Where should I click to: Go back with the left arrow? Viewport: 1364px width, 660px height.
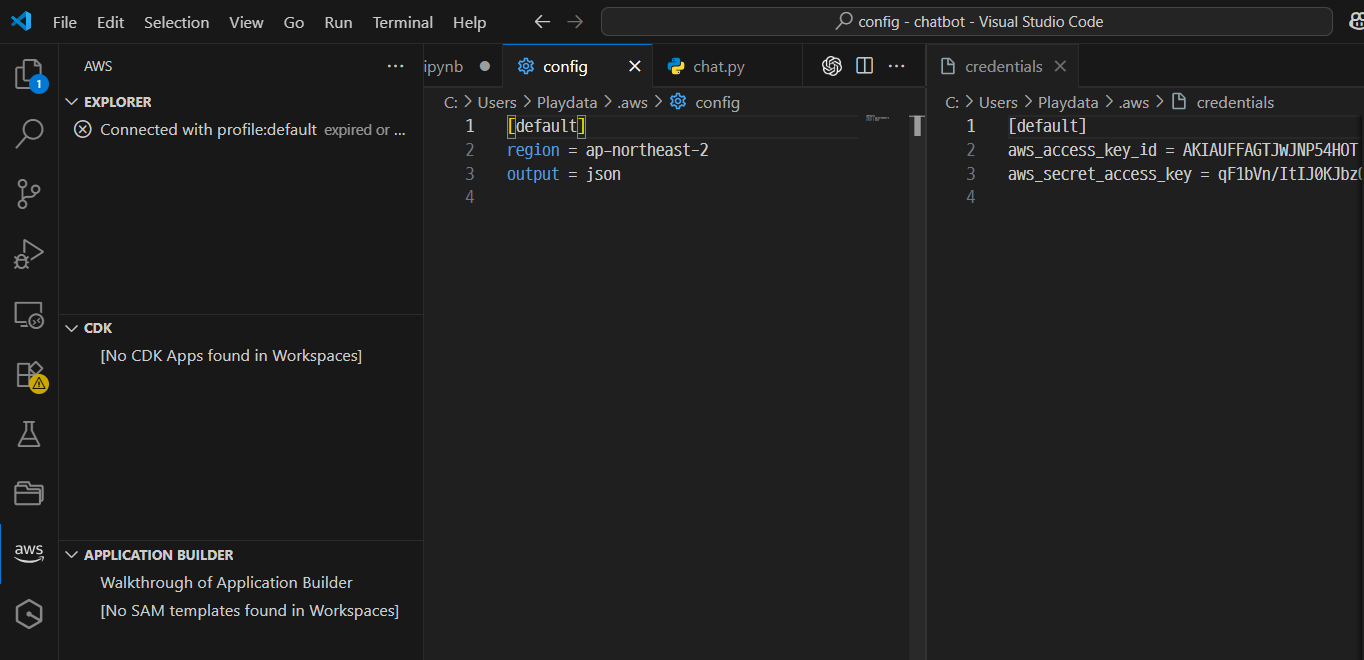pos(542,21)
